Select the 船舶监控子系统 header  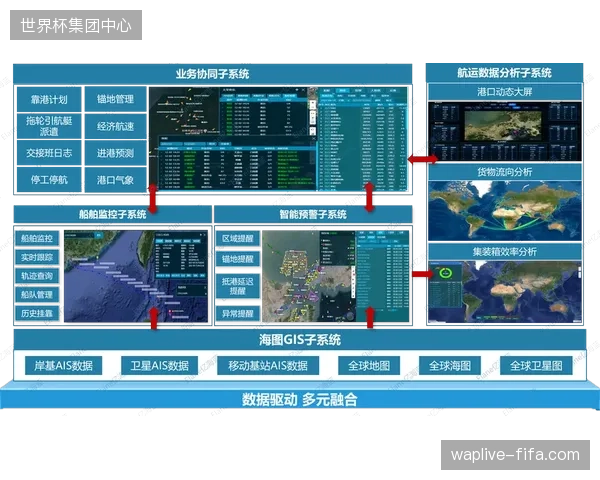coord(112,214)
